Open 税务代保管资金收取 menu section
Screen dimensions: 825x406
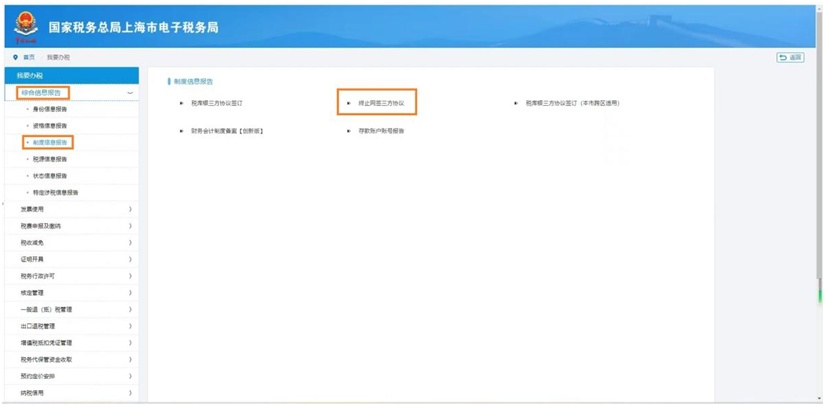click(47, 360)
